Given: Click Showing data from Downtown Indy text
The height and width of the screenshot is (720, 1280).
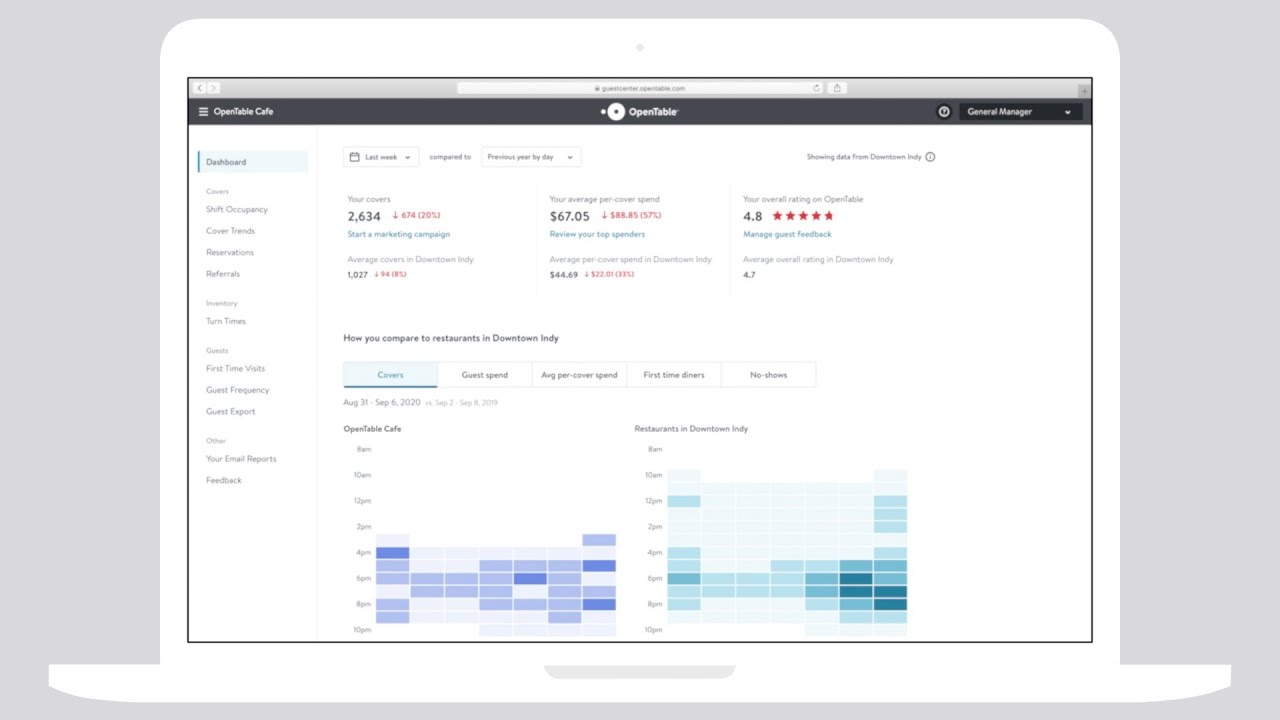Looking at the screenshot, I should 864,157.
